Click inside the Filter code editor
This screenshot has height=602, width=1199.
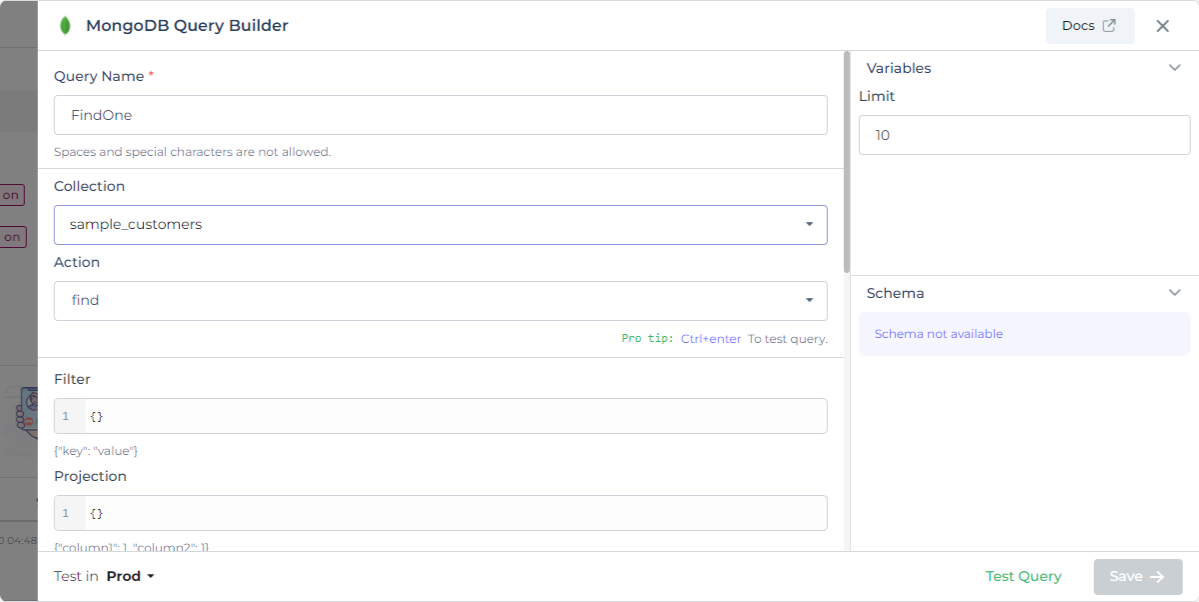[x=455, y=416]
